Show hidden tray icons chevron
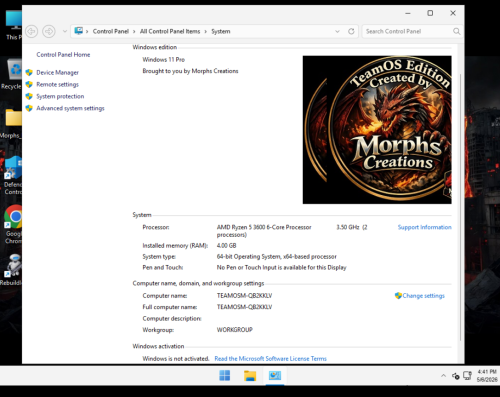This screenshot has width=500, height=397. (x=443, y=376)
